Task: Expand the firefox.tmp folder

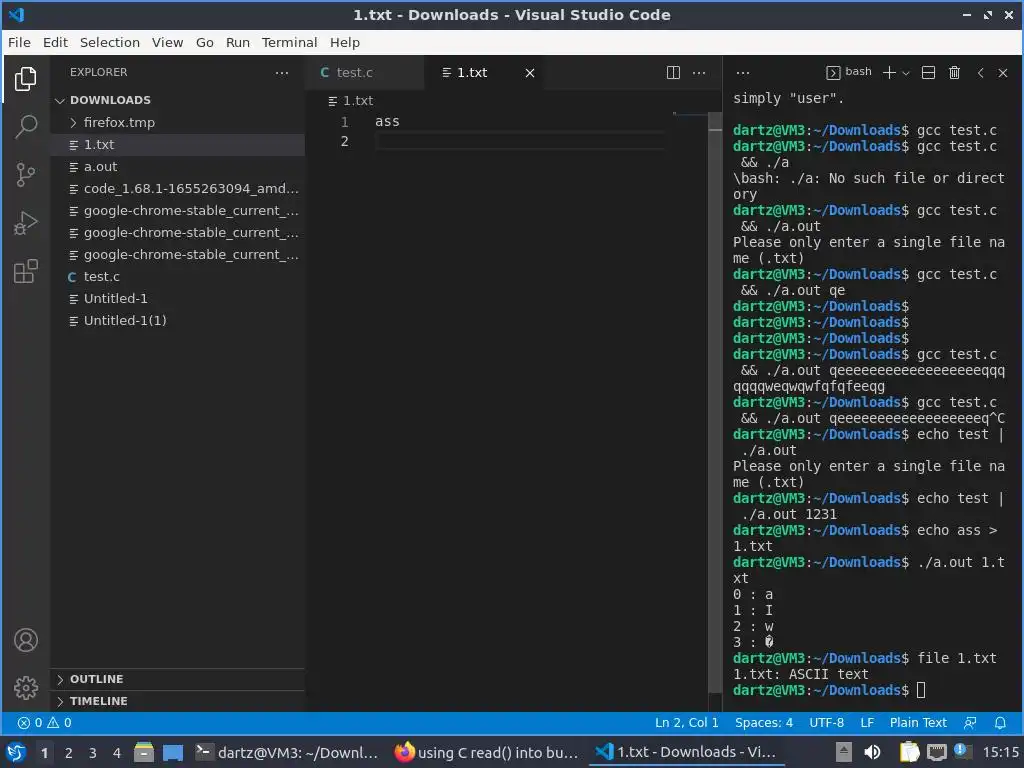Action: point(178,122)
